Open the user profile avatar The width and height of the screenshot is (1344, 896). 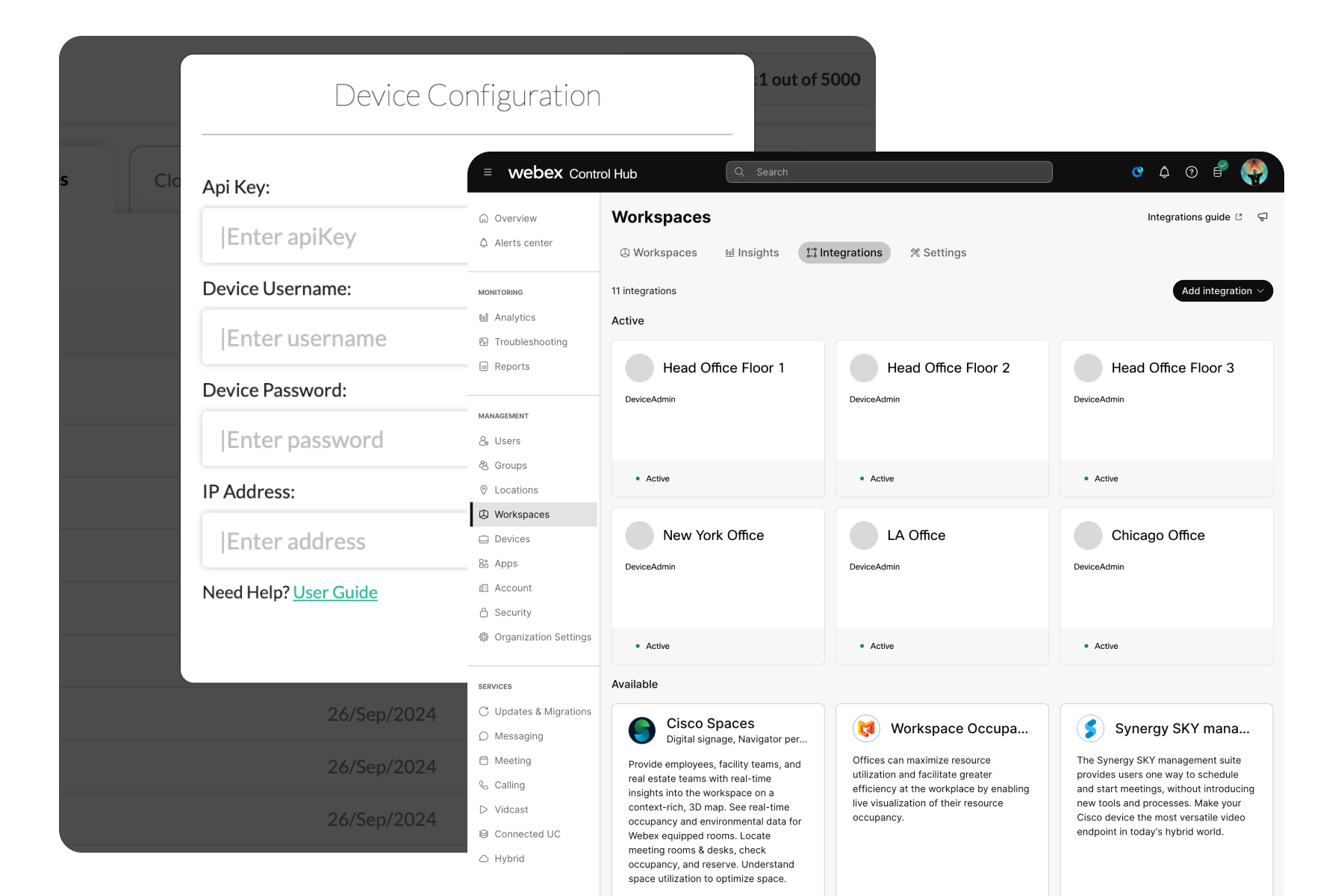click(x=1254, y=172)
